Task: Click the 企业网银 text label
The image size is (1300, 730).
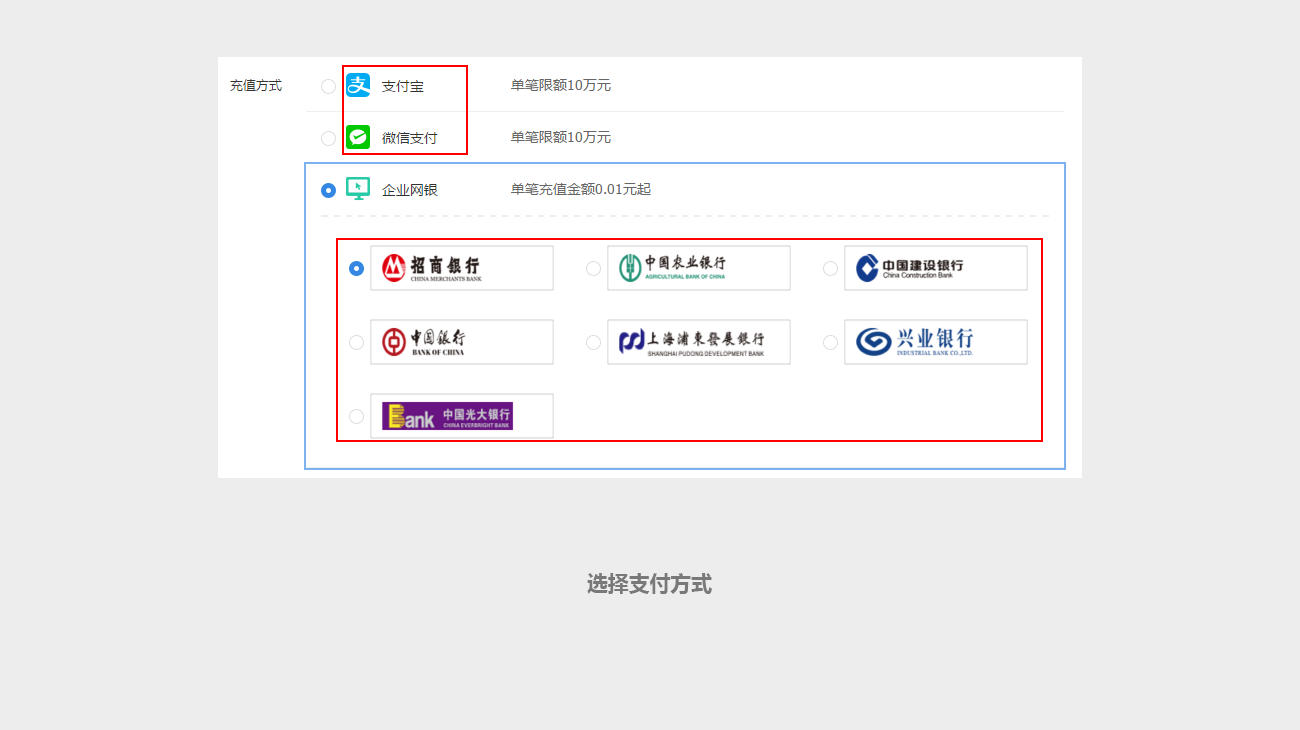Action: [x=409, y=190]
